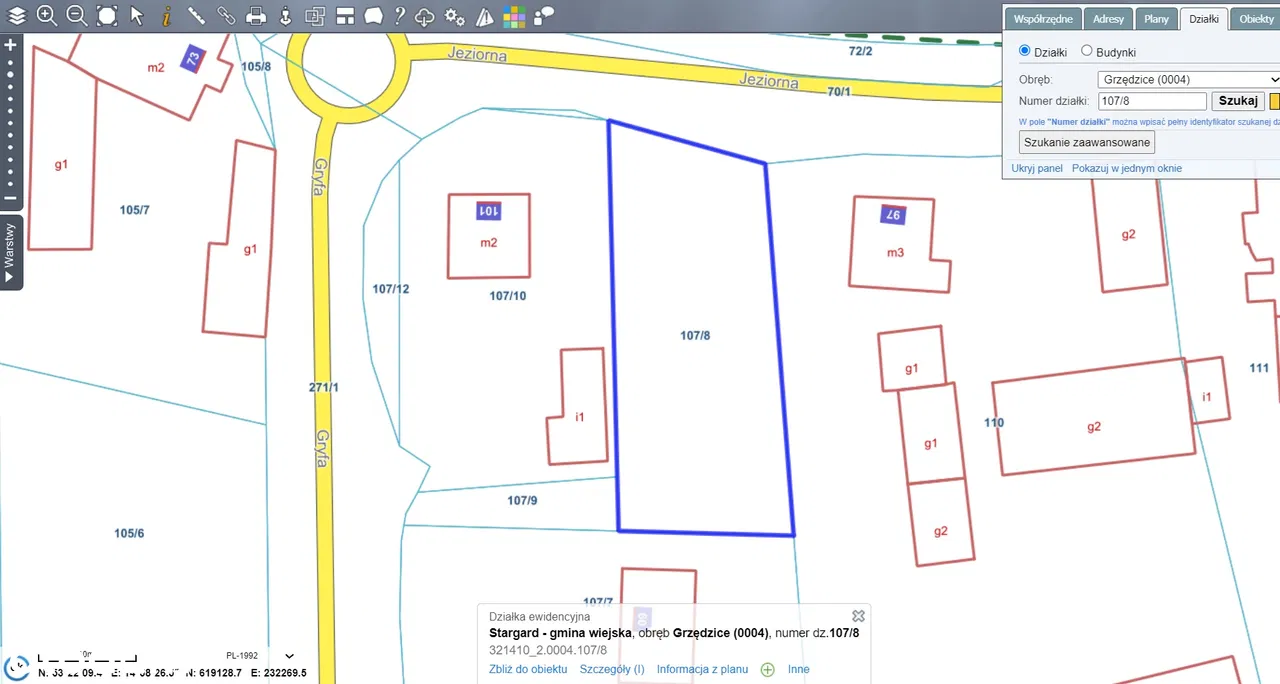Click the full extent view icon
Image resolution: width=1280 pixels, height=684 pixels.
point(107,15)
